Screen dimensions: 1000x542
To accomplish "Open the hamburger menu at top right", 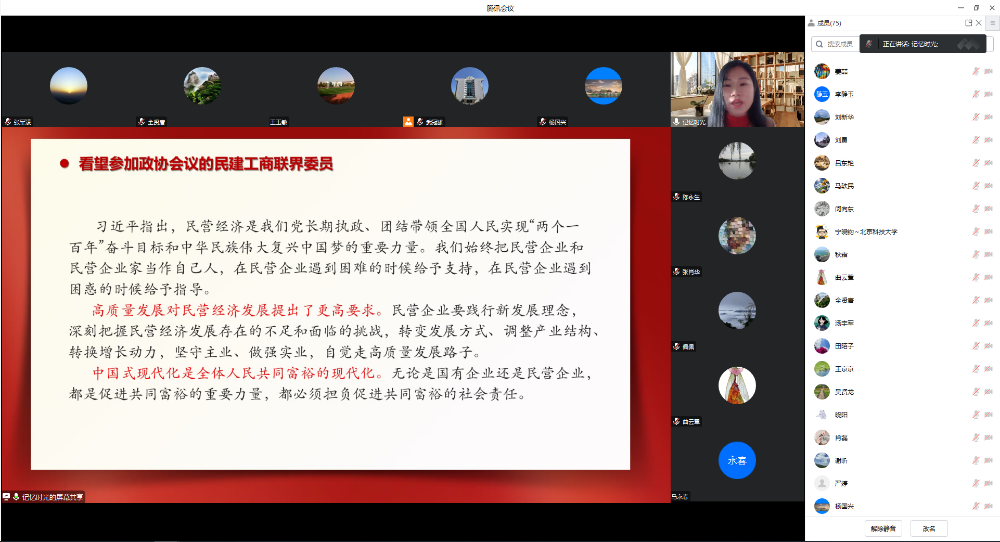I will point(992,22).
